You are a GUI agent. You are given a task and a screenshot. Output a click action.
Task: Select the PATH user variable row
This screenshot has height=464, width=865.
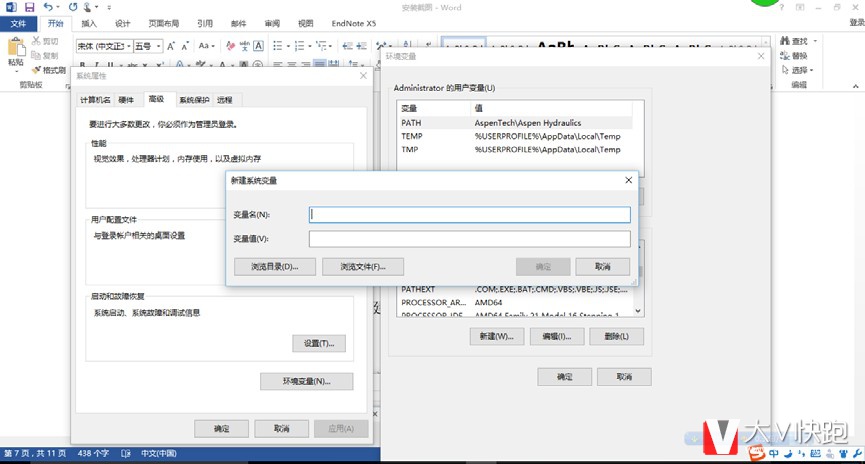click(x=412, y=122)
